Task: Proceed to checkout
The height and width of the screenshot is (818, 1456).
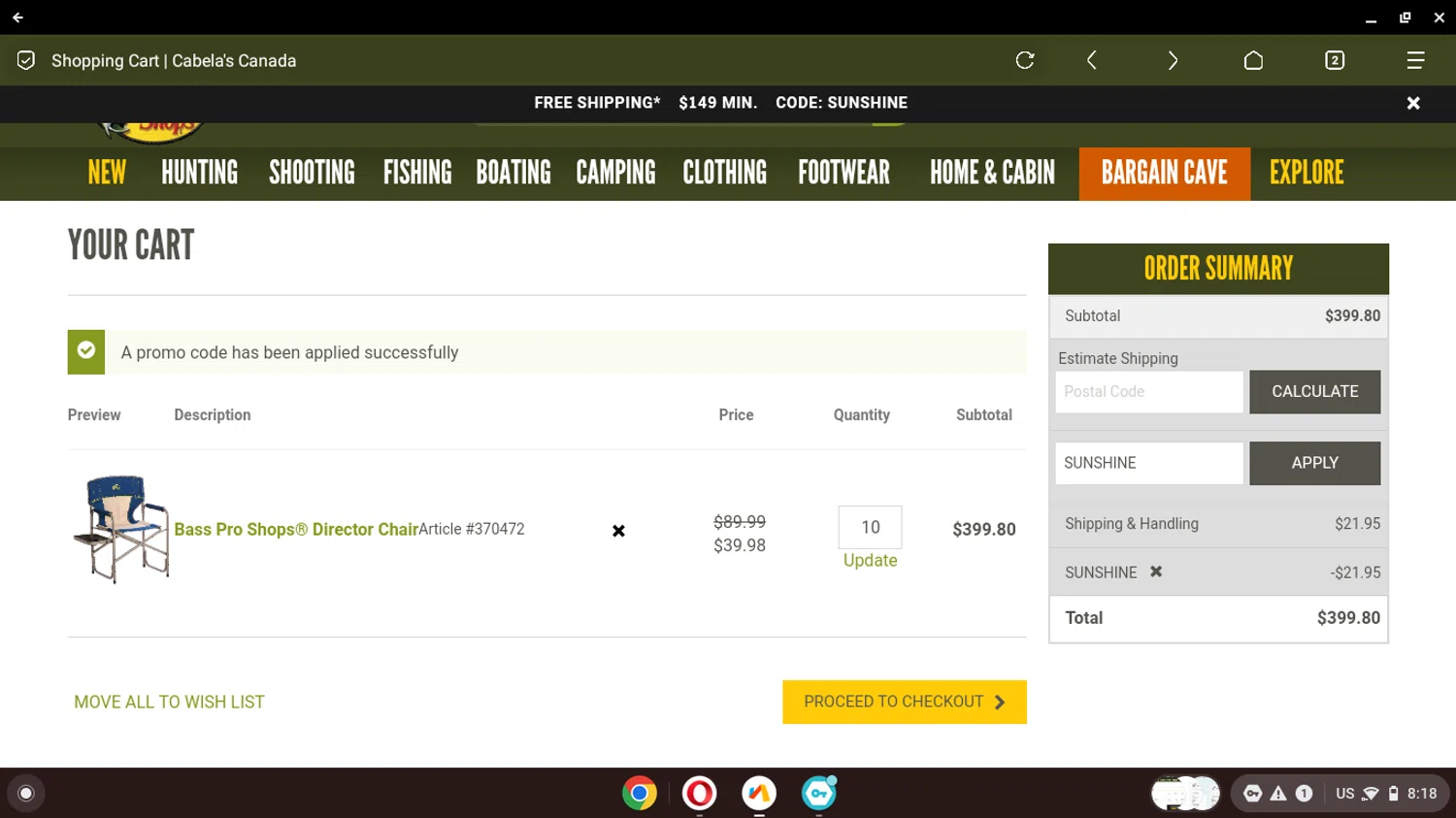Action: coord(905,702)
